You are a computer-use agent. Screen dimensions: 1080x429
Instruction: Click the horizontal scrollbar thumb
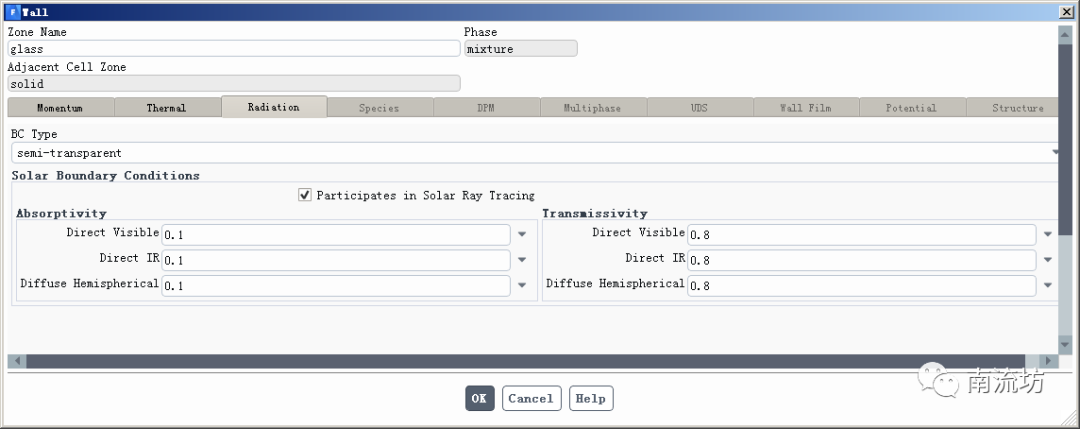(x=526, y=361)
